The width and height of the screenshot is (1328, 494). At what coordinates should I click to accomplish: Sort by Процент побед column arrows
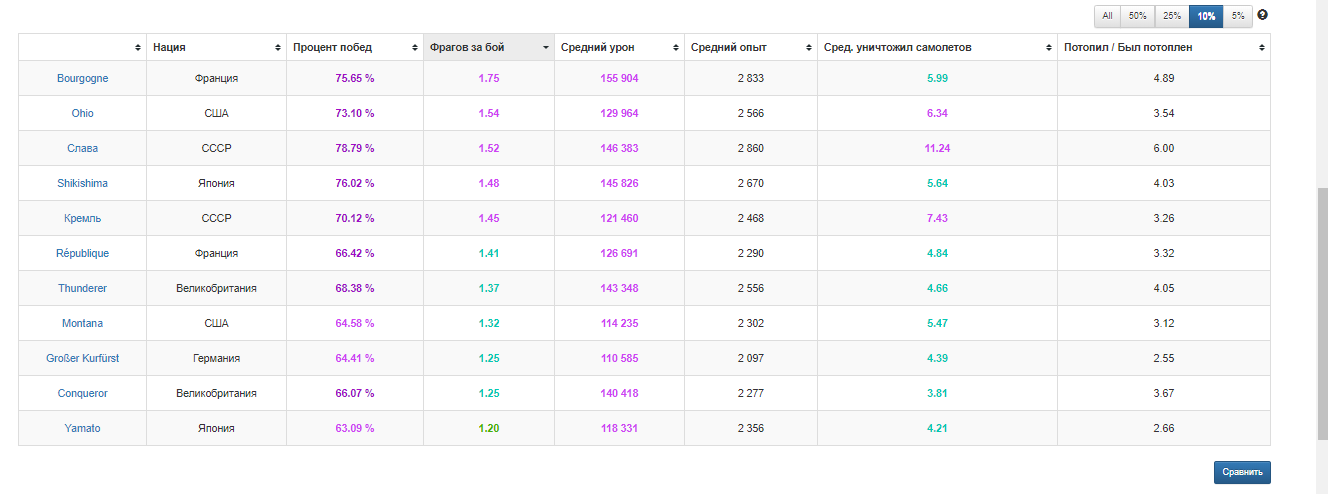pos(414,48)
